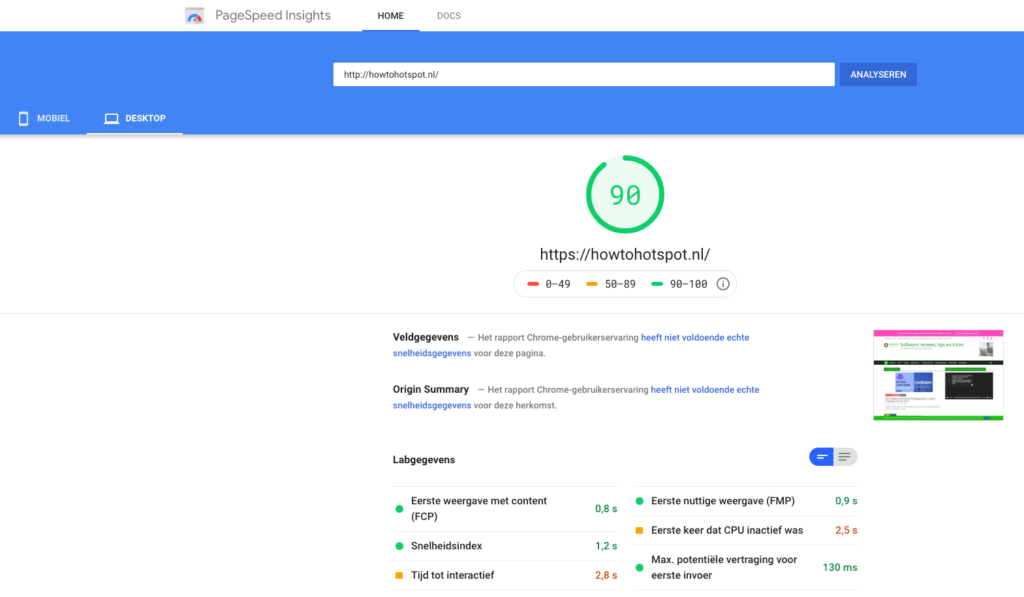Click the circular score gauge showing 90
The width and height of the screenshot is (1024, 597).
pyautogui.click(x=625, y=195)
